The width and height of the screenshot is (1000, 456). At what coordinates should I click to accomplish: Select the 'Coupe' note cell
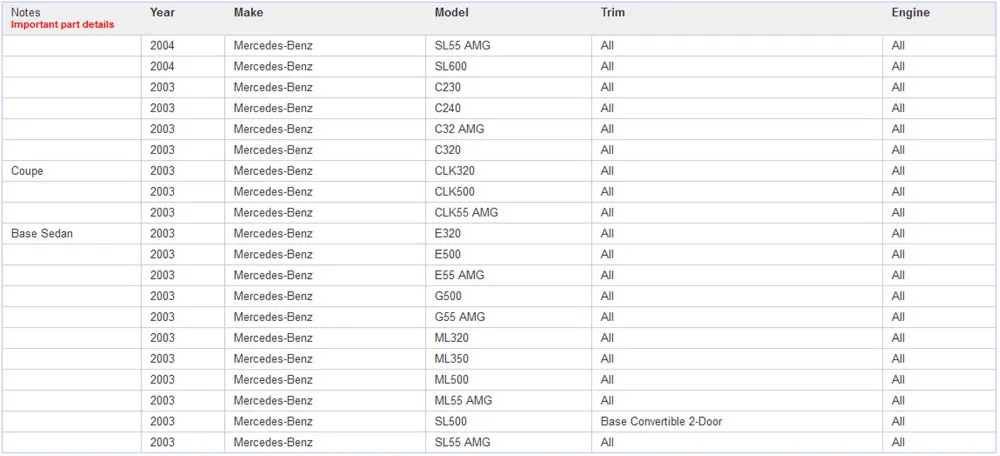point(27,171)
